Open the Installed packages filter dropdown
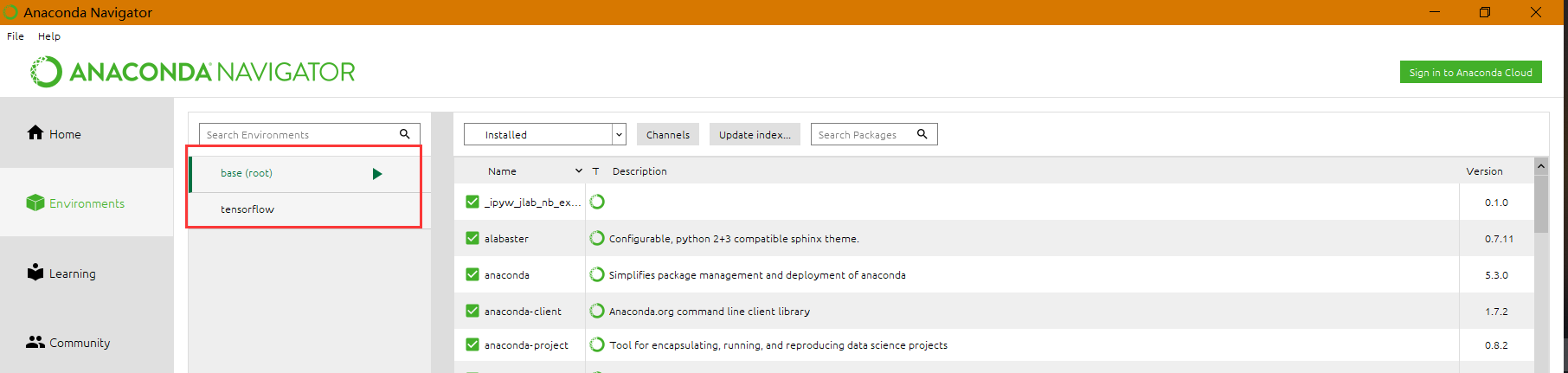Image resolution: width=1568 pixels, height=373 pixels. (x=544, y=134)
